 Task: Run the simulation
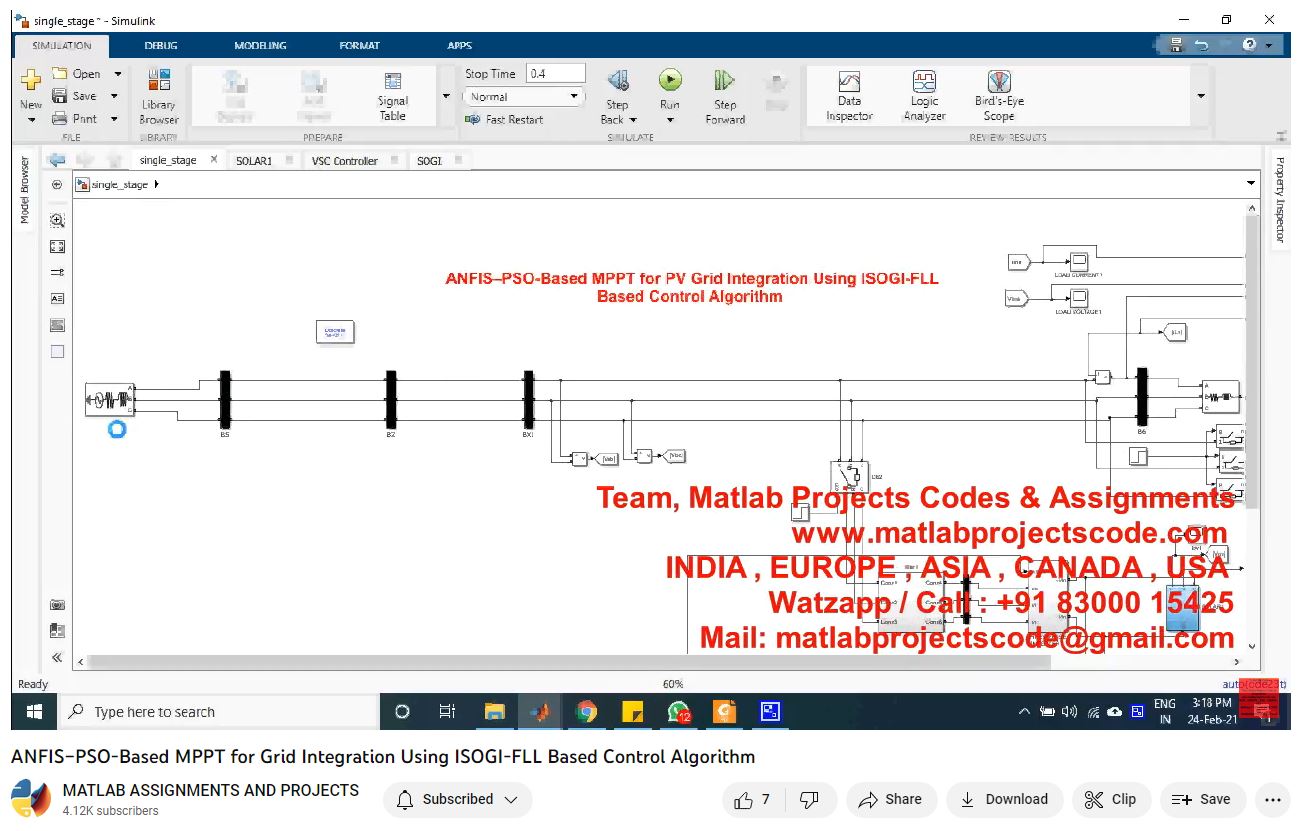[x=670, y=80]
